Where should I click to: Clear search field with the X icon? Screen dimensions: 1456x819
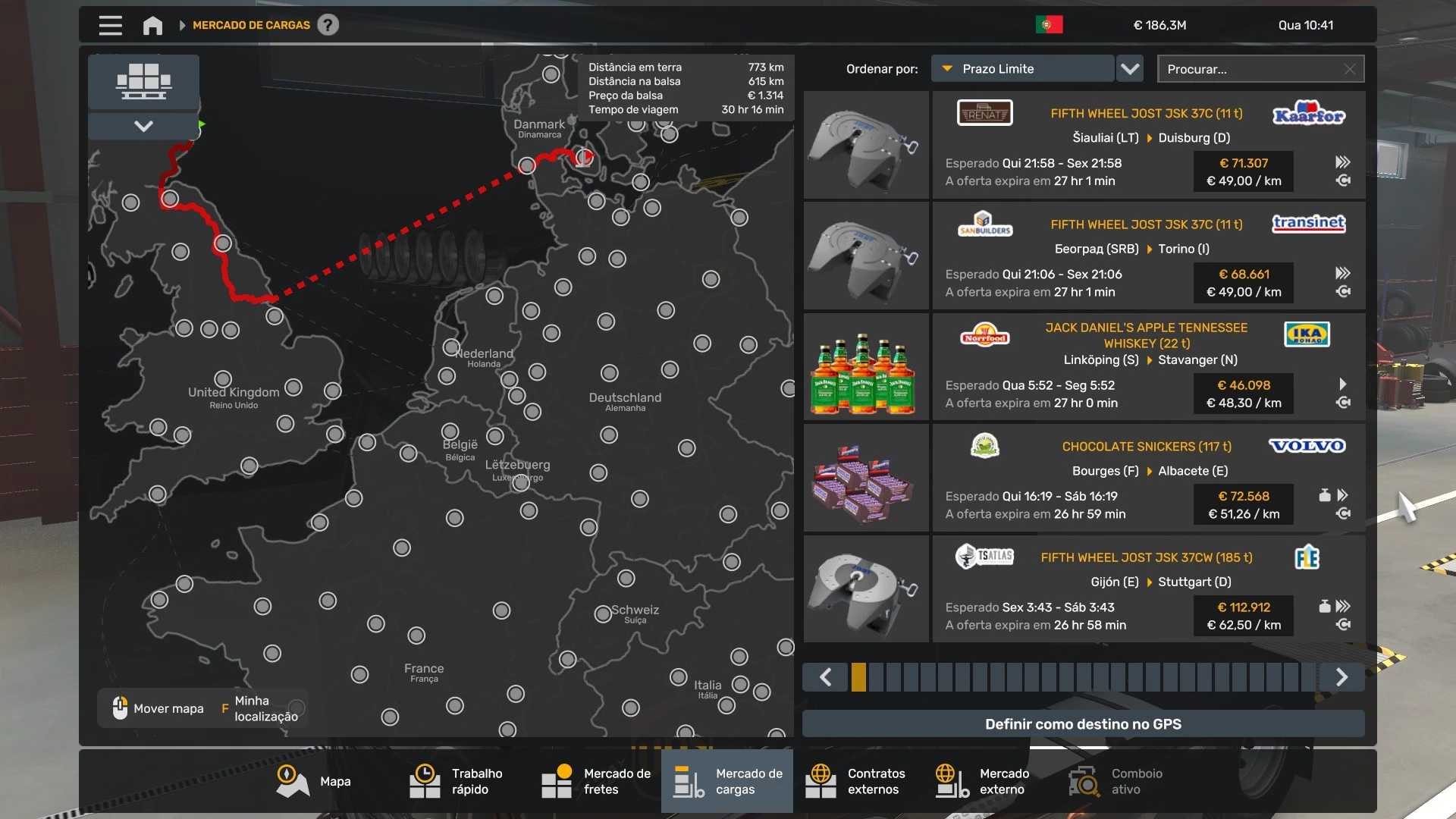1350,69
